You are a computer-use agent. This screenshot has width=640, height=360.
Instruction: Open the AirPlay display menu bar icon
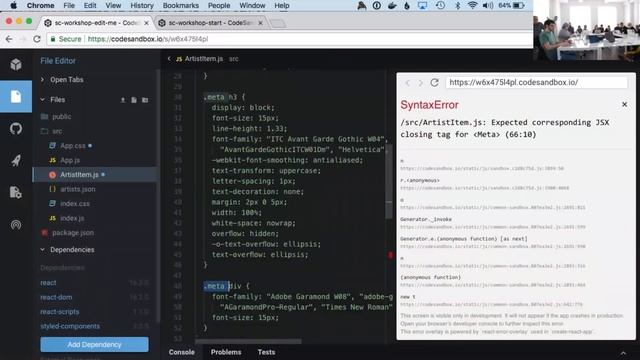pyautogui.click(x=422, y=6)
